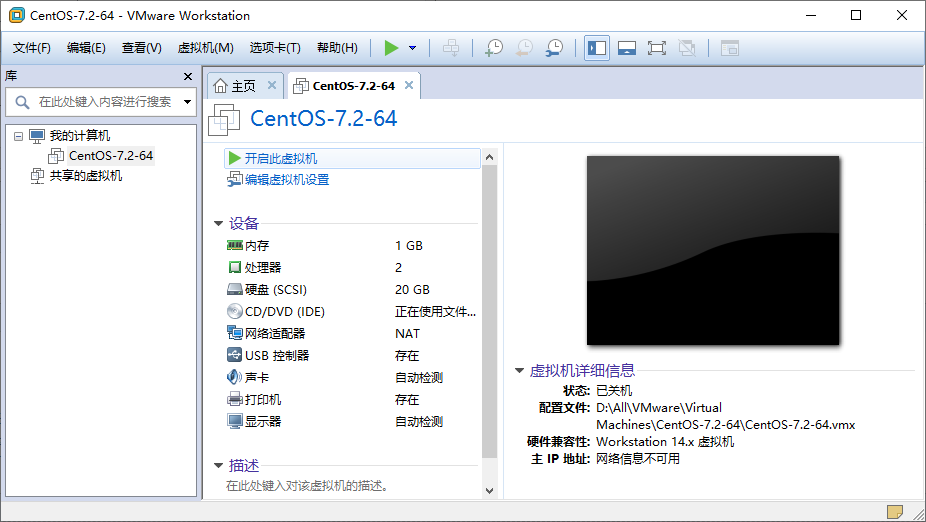Viewport: 926px width, 522px height.
Task: Click the large CentOS-7.2-64 VM header icon
Action: [224, 120]
